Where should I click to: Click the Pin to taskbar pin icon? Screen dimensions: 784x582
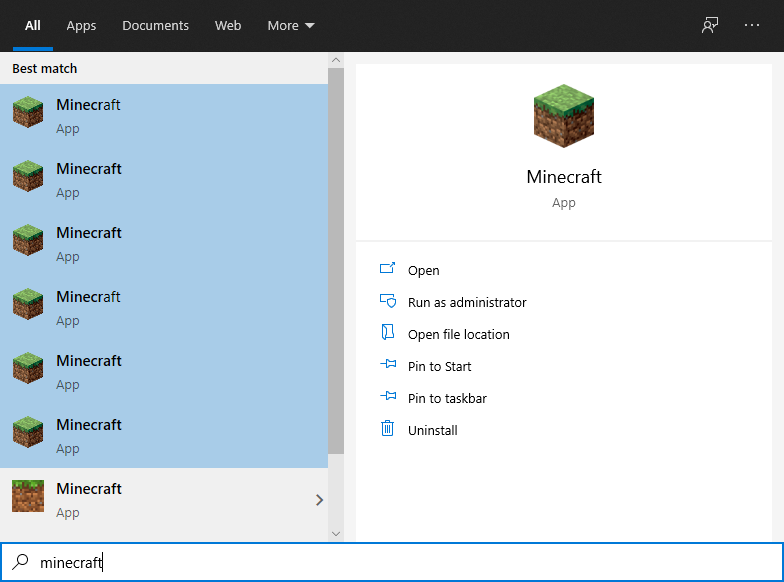coord(388,396)
